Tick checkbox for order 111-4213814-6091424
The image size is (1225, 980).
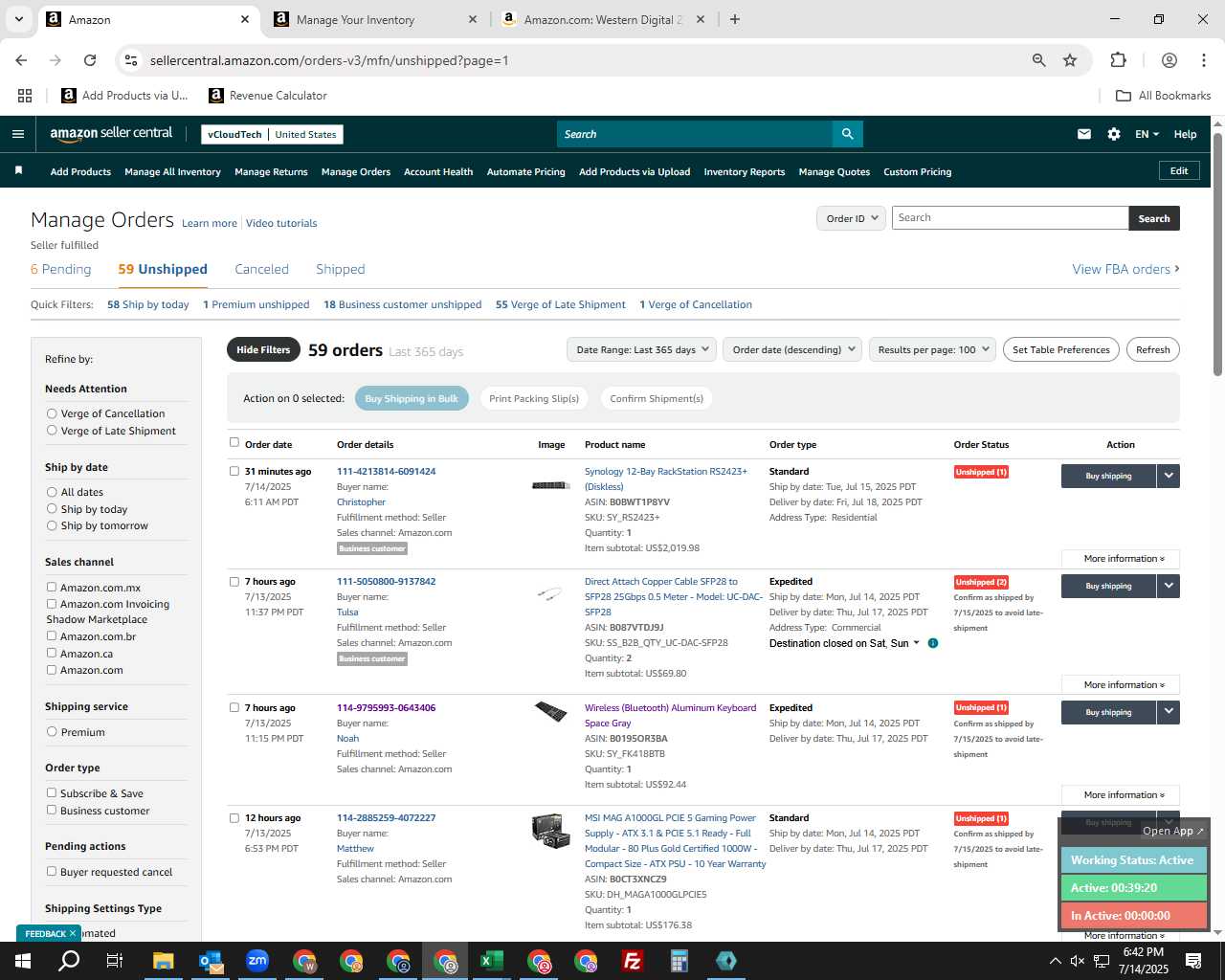point(234,471)
